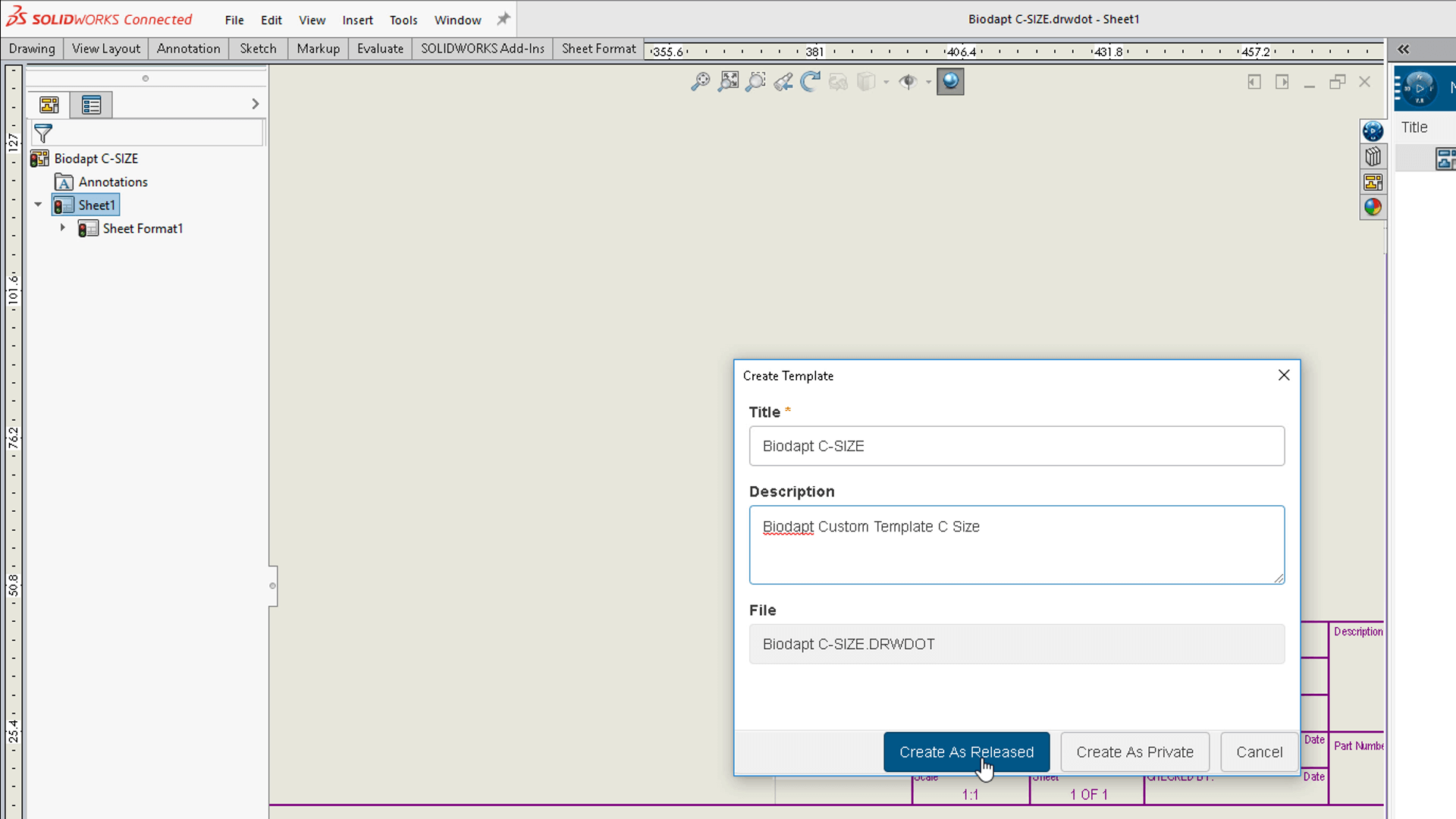Switch to the Evaluate tab

coord(380,49)
